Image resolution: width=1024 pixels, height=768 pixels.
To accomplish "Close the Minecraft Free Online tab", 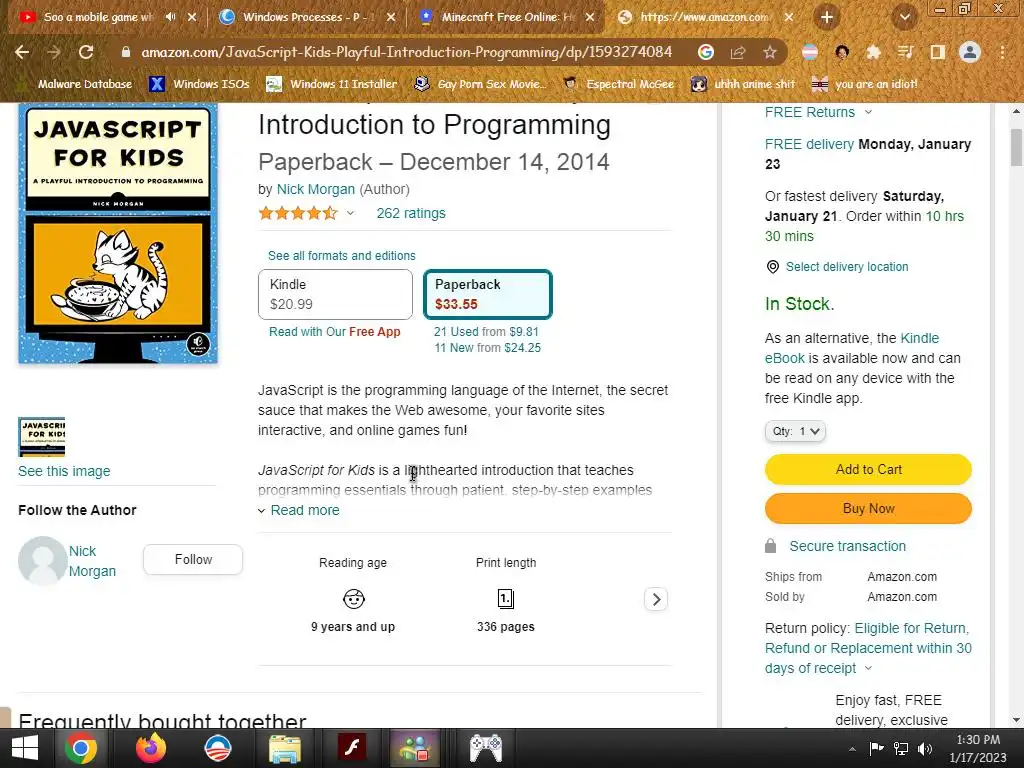I will (x=590, y=17).
